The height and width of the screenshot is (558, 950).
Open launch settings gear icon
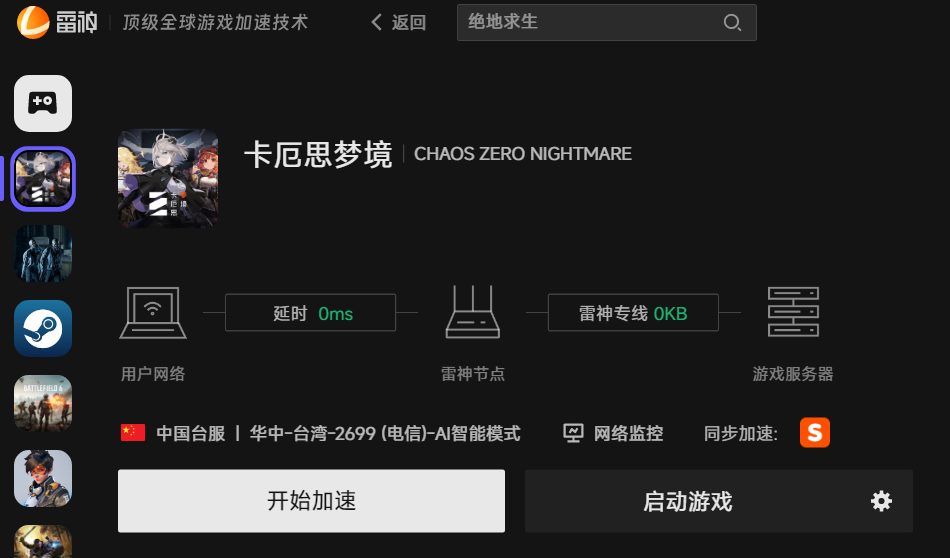click(x=881, y=501)
